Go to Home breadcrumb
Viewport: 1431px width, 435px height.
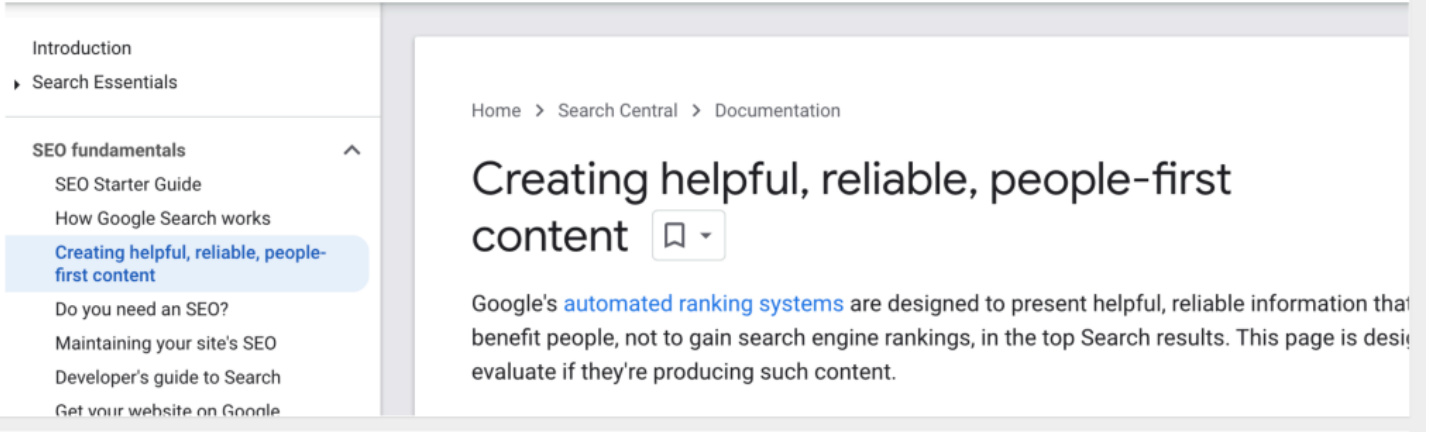point(496,111)
